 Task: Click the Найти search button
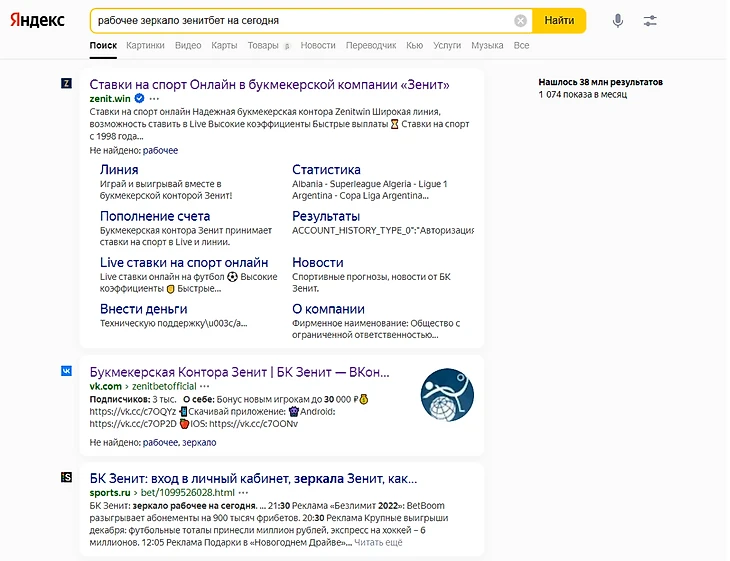click(559, 20)
